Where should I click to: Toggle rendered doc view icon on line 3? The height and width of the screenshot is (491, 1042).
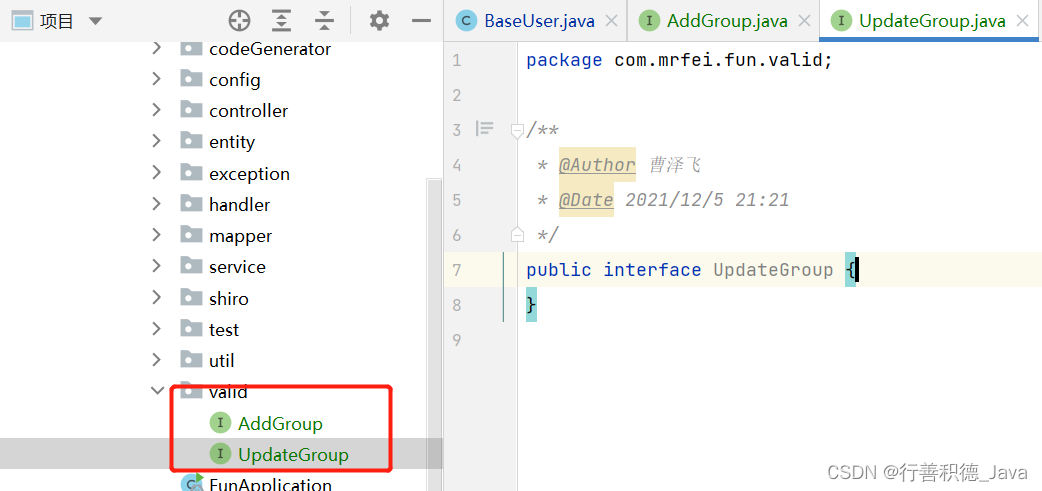click(485, 129)
